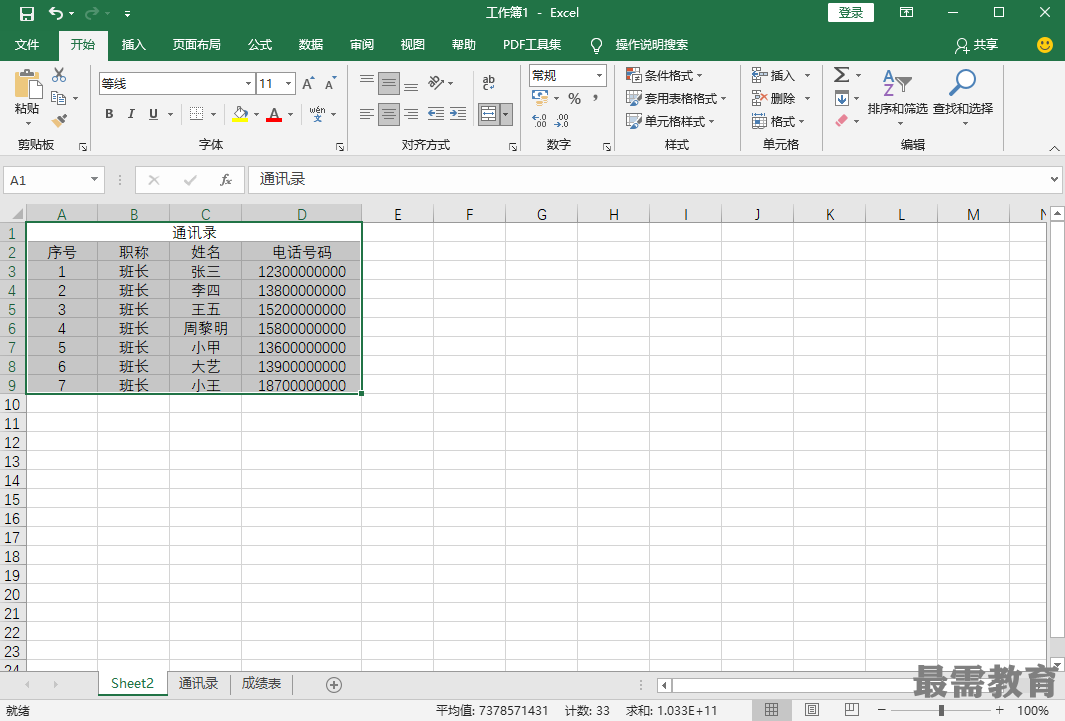This screenshot has height=721, width=1065.
Task: Open the 通讯录 sheet tab
Action: tap(198, 684)
